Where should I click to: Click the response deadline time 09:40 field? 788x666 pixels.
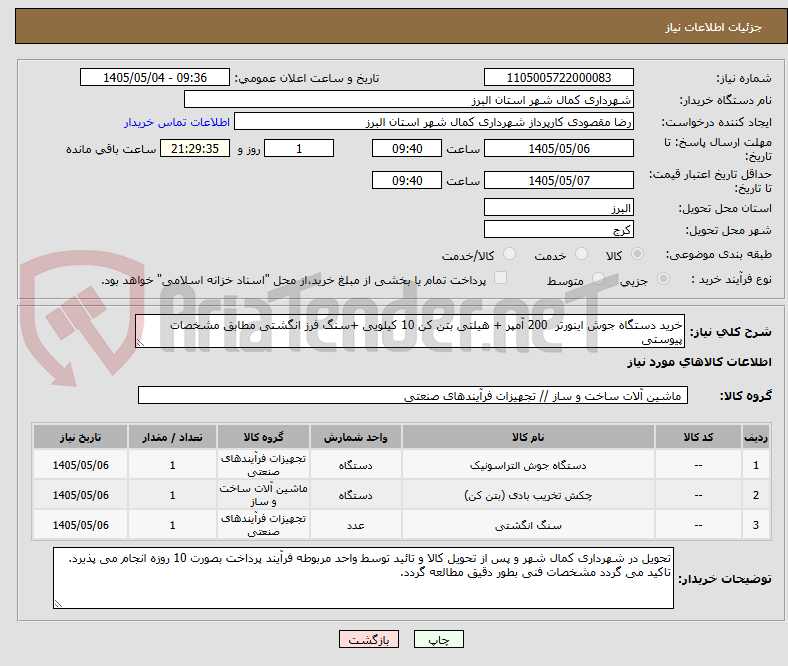[407, 148]
